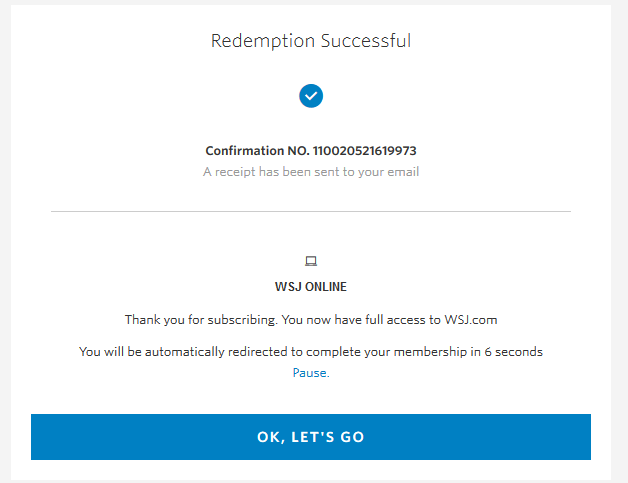Click the word membership in redirect message

[430, 352]
